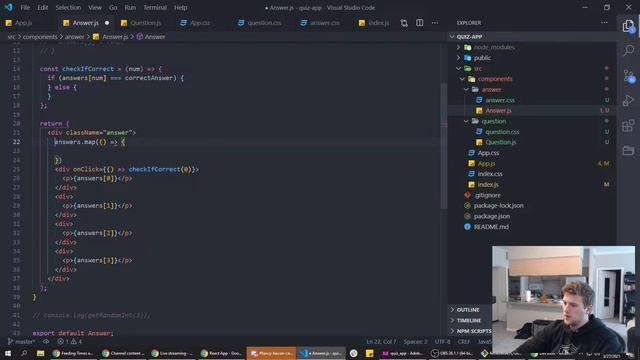Collapse the question folder
This screenshot has height=360, width=640.
(x=467, y=121)
